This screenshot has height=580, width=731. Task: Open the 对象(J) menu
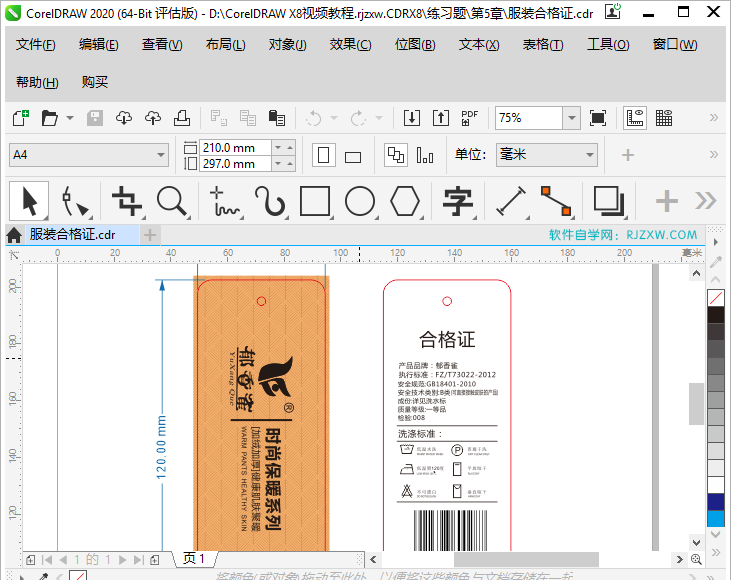(287, 45)
